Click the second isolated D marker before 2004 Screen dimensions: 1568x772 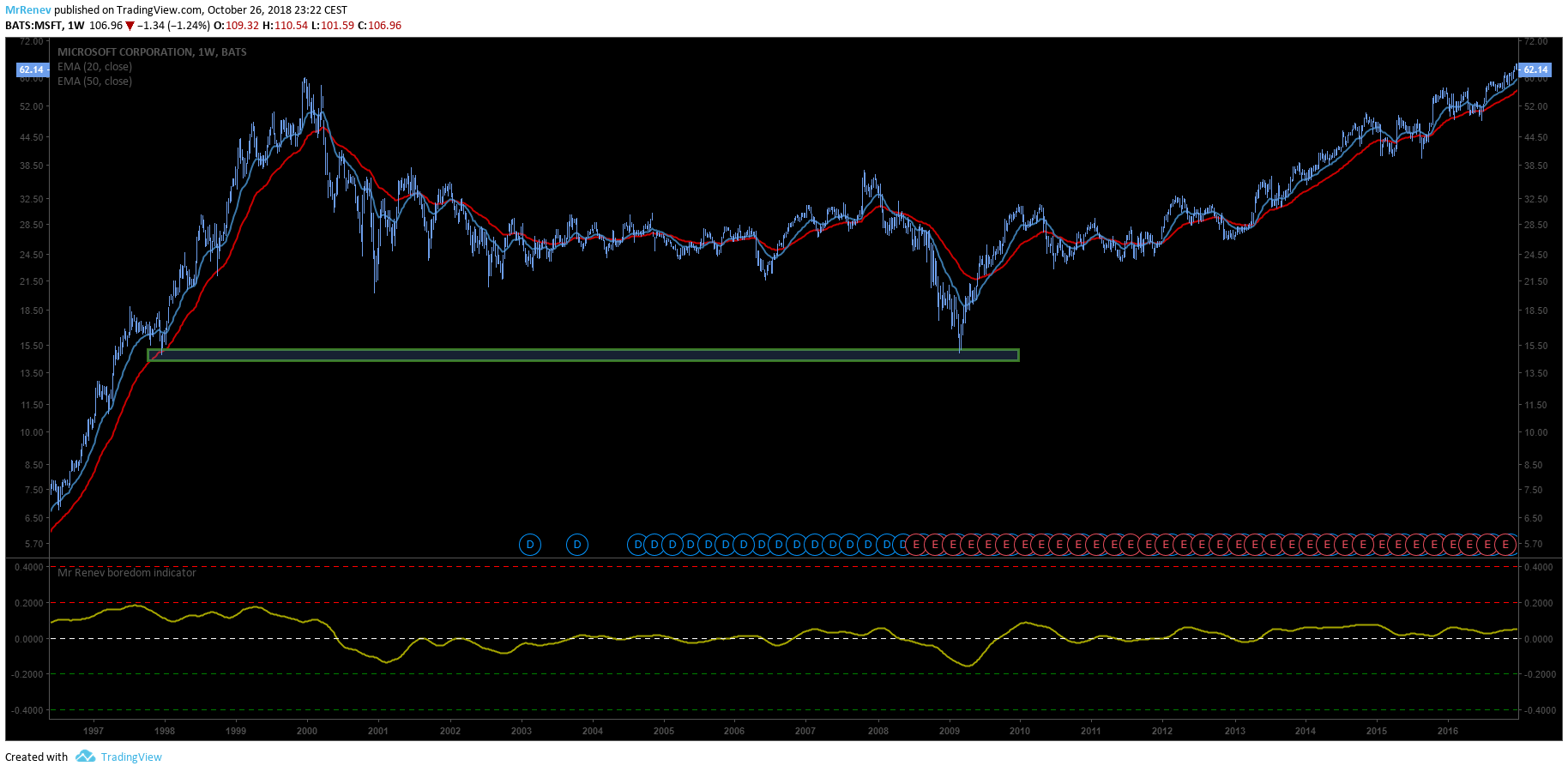pos(577,545)
